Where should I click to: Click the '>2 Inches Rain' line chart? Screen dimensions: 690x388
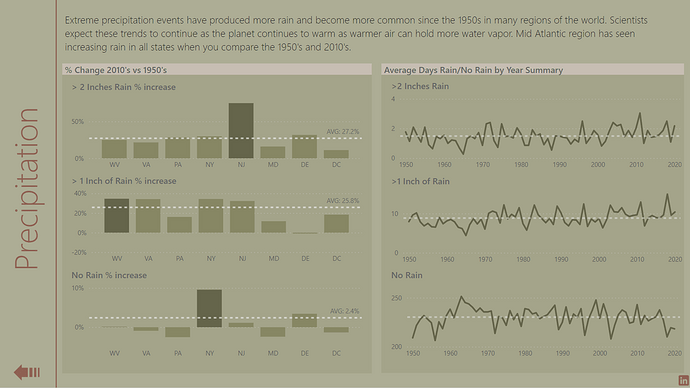540,131
